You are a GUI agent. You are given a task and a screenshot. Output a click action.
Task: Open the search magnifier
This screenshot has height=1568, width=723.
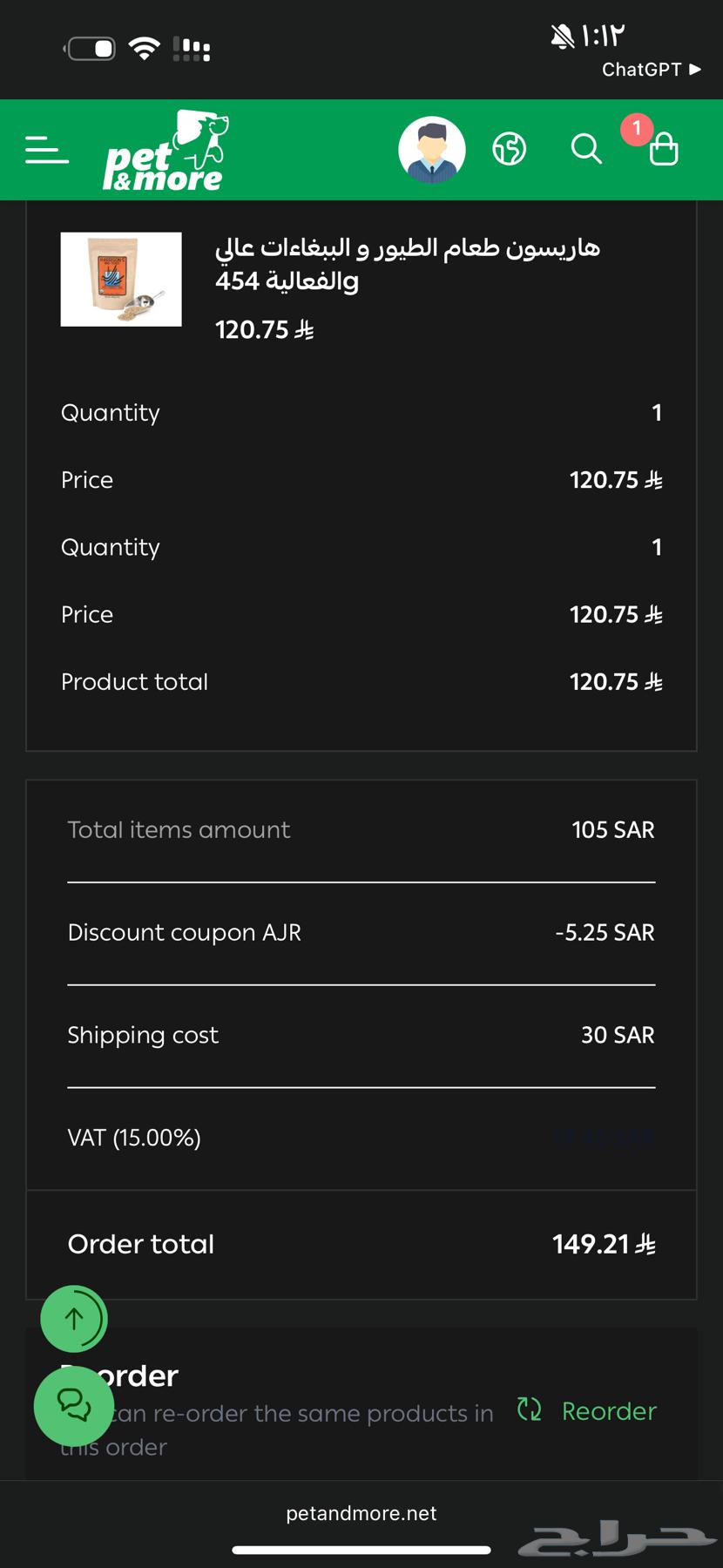(586, 149)
